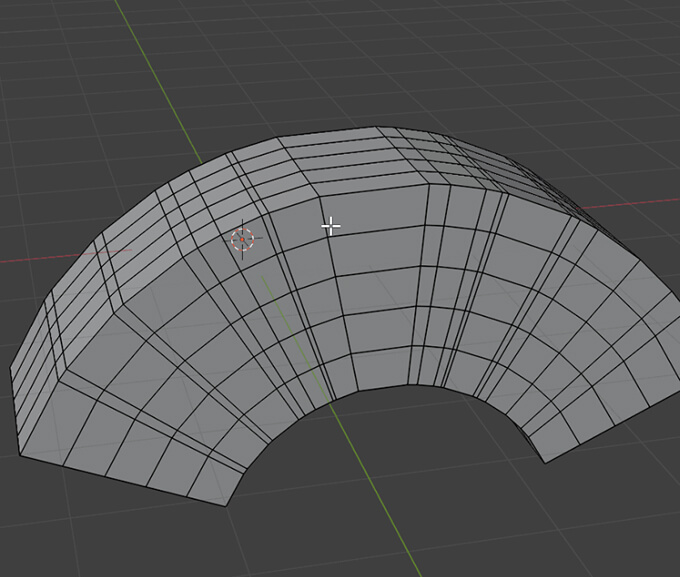Click the red X axis line left of mesh
Image resolution: width=680 pixels, height=577 pixels.
40,259
